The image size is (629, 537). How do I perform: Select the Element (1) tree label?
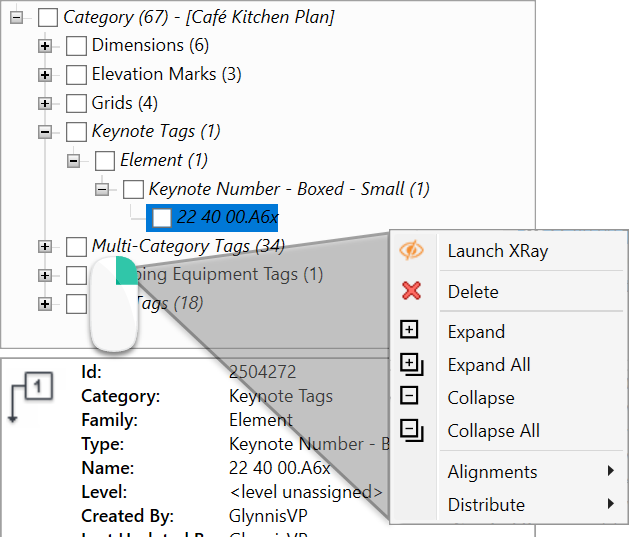[164, 160]
